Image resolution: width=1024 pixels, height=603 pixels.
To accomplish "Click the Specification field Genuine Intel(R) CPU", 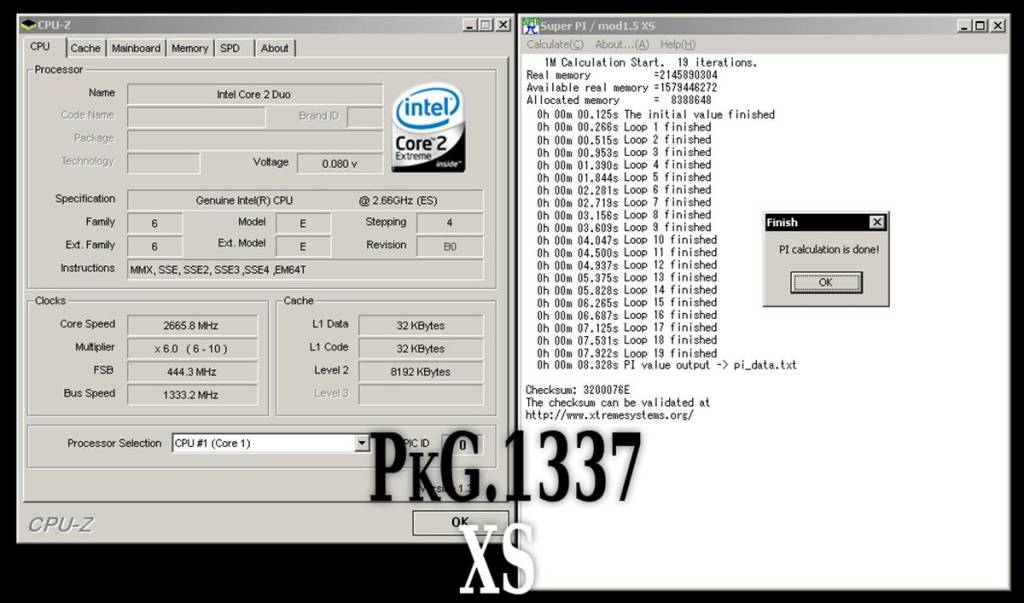I will click(305, 201).
